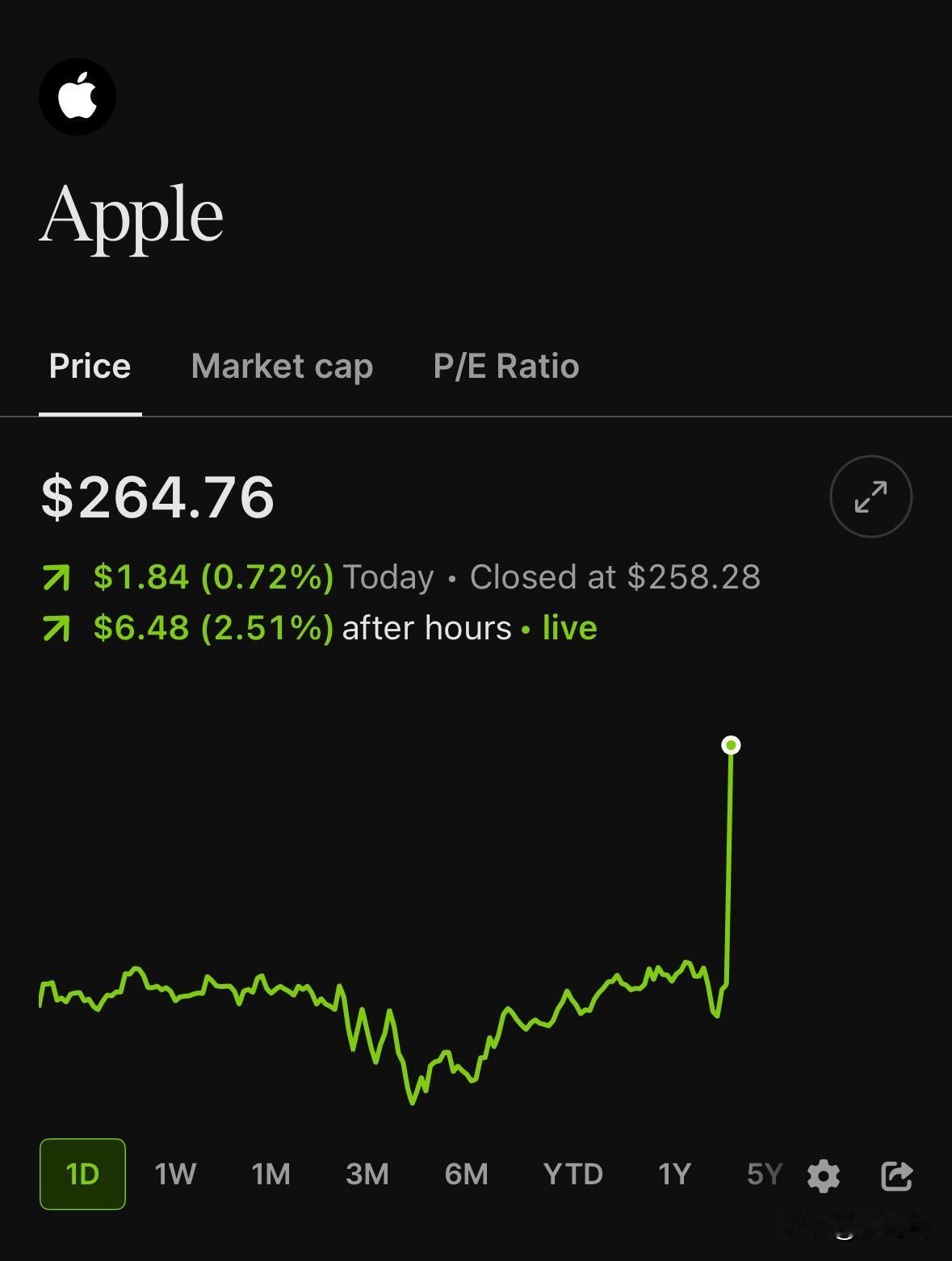Click the green after hours arrow icon
Viewport: 952px width, 1261px height.
57,628
